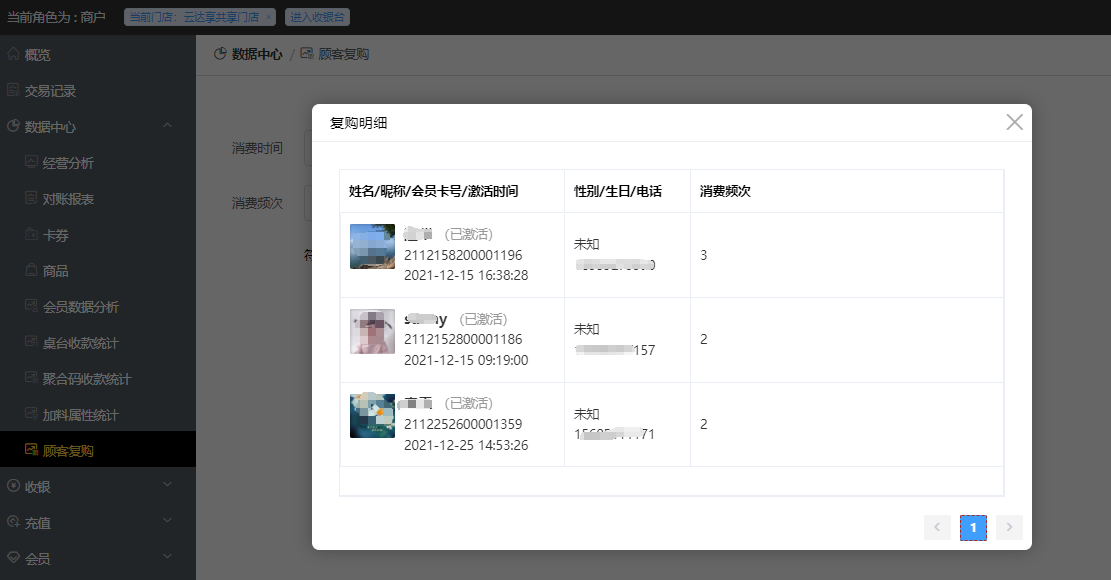Select page 1 in the pagination

tap(973, 527)
